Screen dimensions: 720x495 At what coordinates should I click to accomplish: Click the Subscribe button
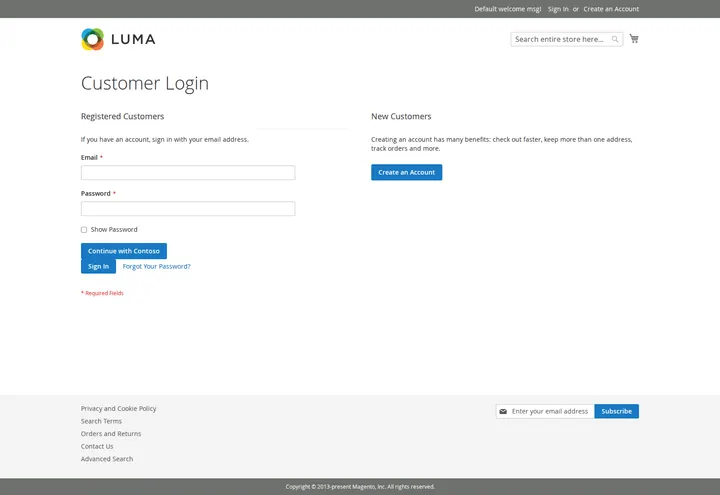point(617,411)
